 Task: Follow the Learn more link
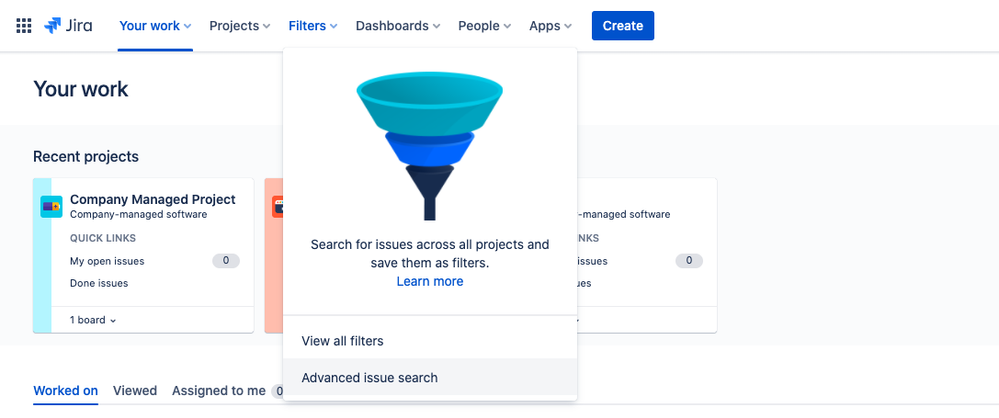pos(430,281)
